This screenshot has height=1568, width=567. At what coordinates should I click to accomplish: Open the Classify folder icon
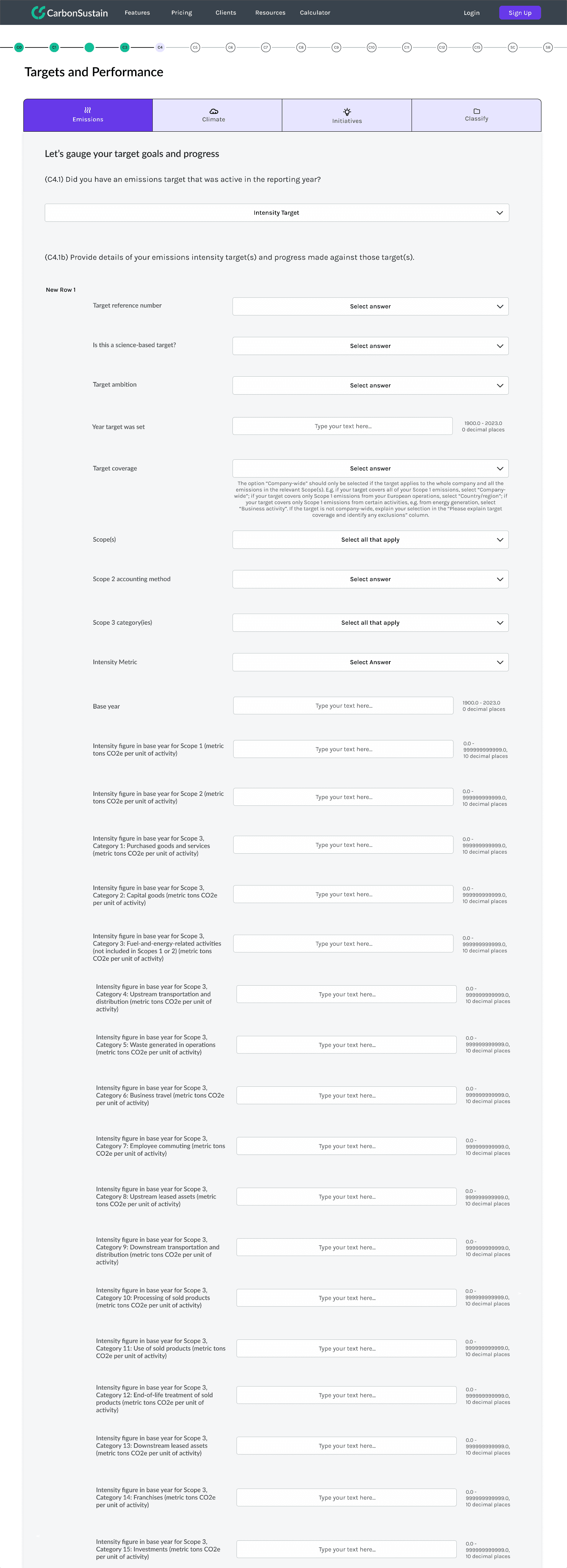pyautogui.click(x=477, y=111)
